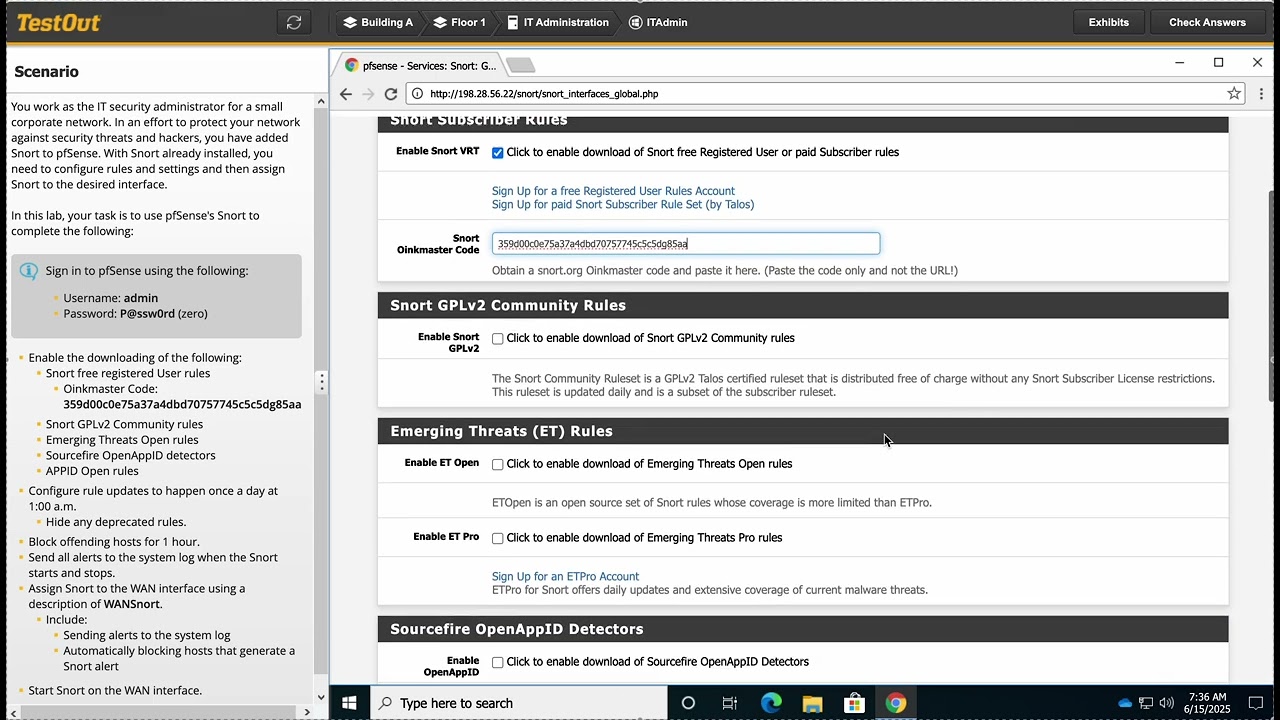1280x720 pixels.
Task: Open the IT Administration breadcrumb
Action: [558, 22]
